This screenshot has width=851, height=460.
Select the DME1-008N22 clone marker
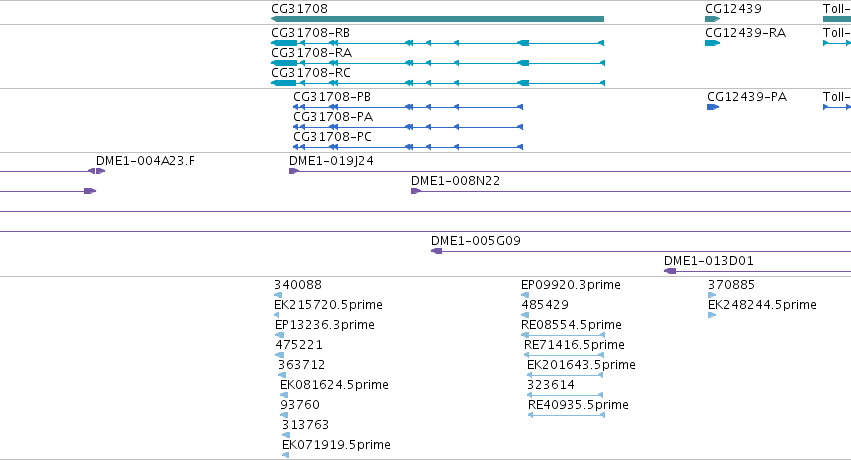[415, 191]
